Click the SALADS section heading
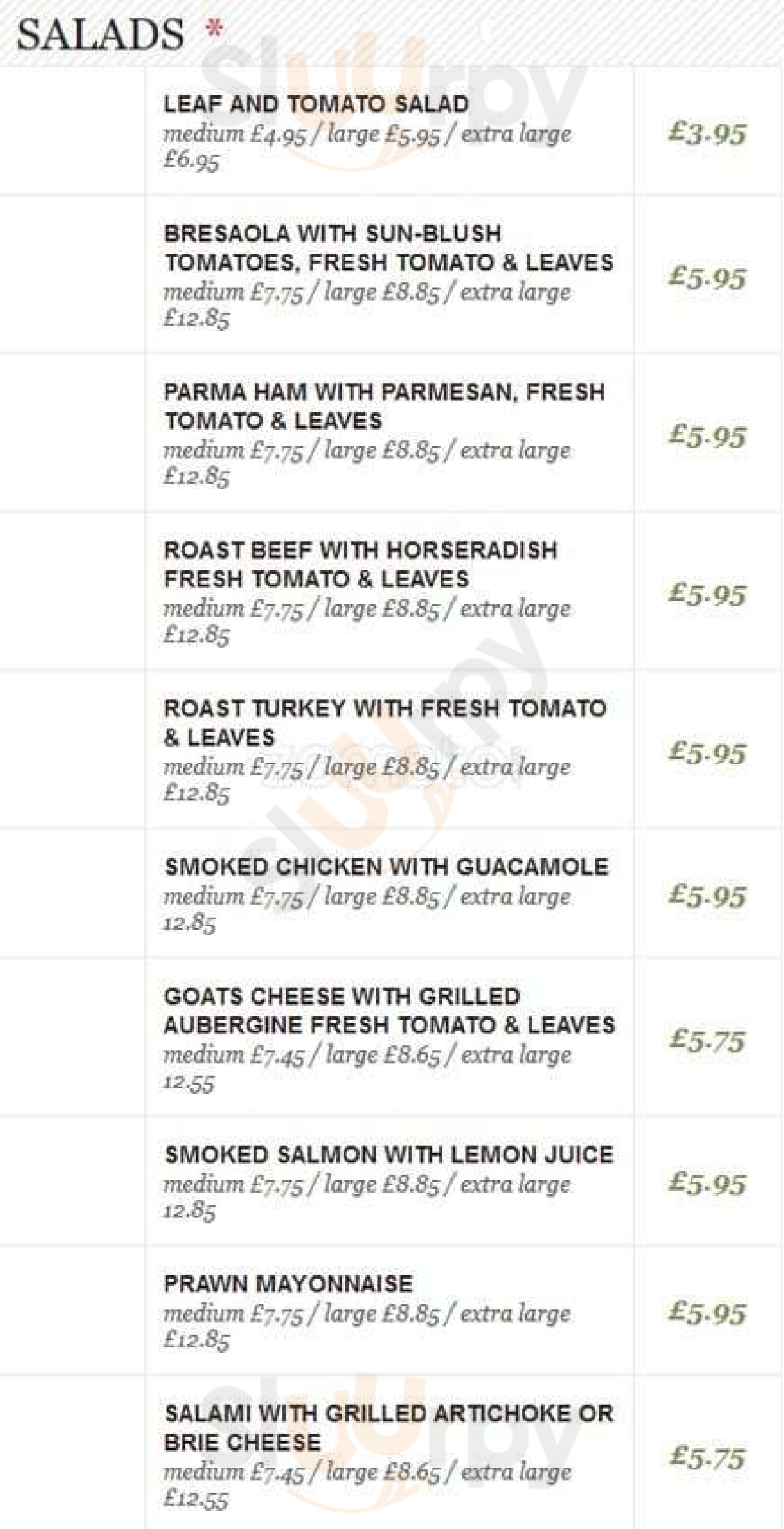Screen dimensions: 784x1529 tap(100, 34)
